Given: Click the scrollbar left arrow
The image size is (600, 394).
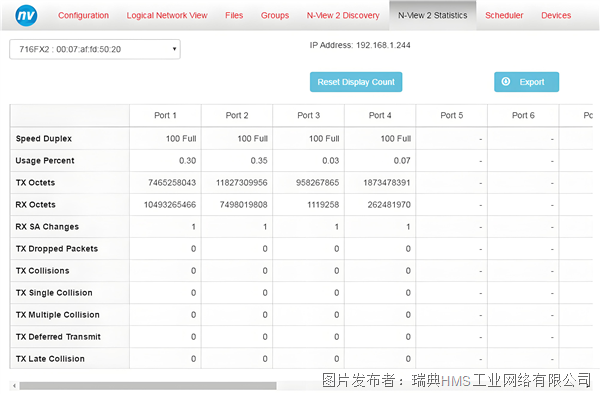Looking at the screenshot, I should pos(14,386).
